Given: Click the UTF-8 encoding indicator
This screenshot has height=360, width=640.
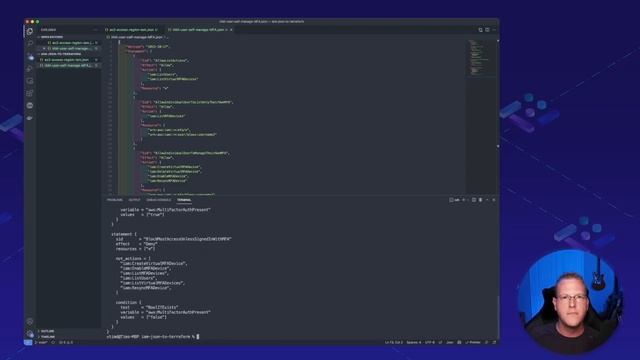Looking at the screenshot, I should [429, 342].
